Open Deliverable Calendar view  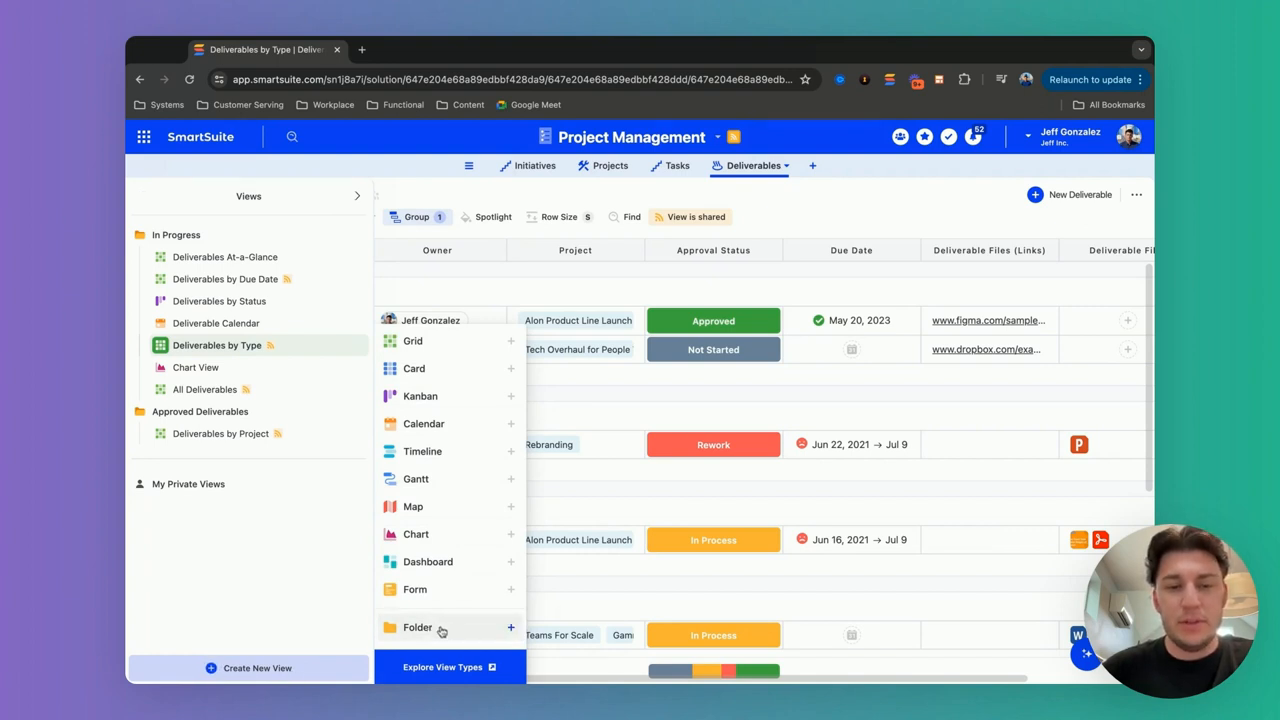point(215,323)
